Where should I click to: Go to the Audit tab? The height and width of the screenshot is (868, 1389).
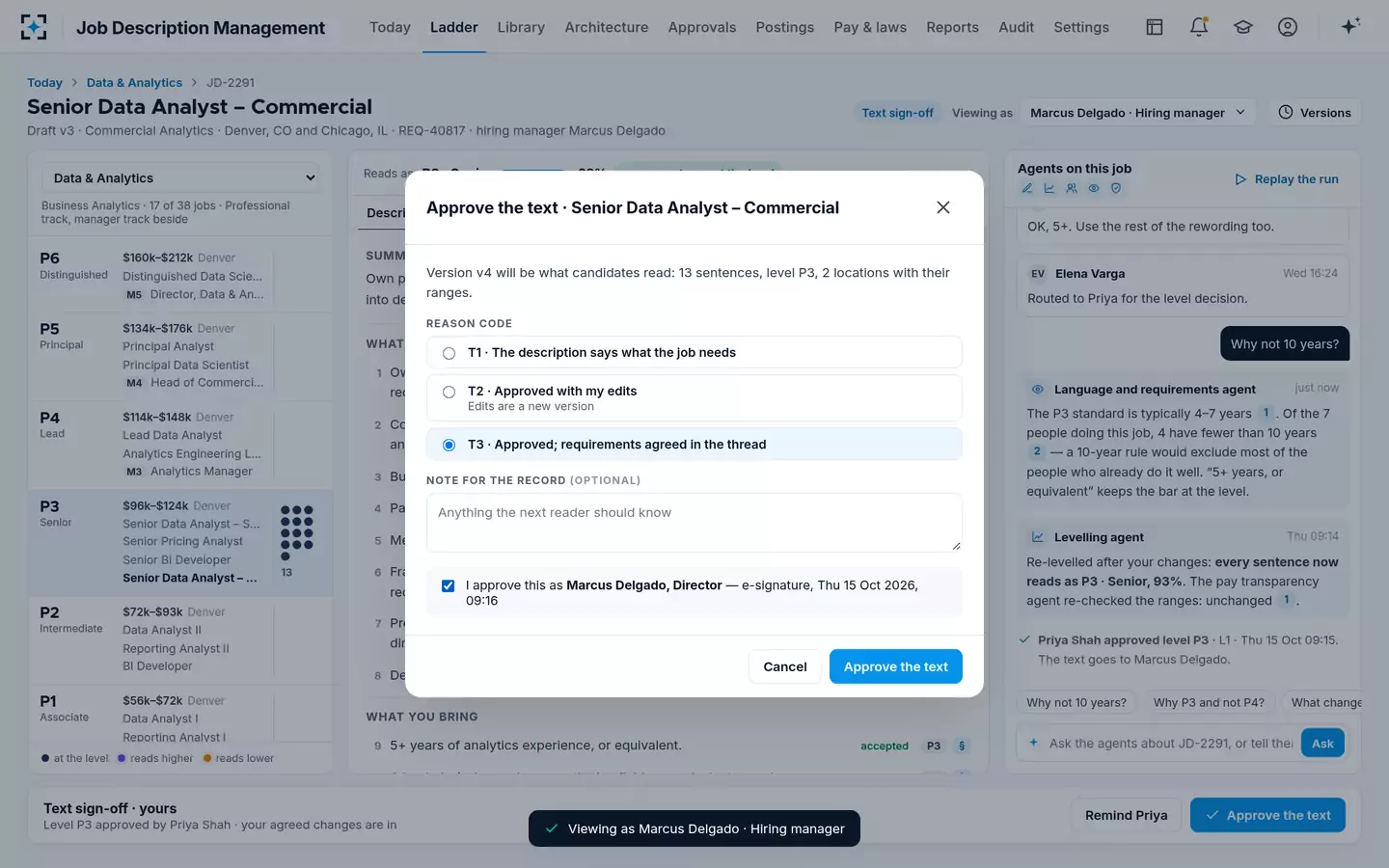click(x=1016, y=27)
